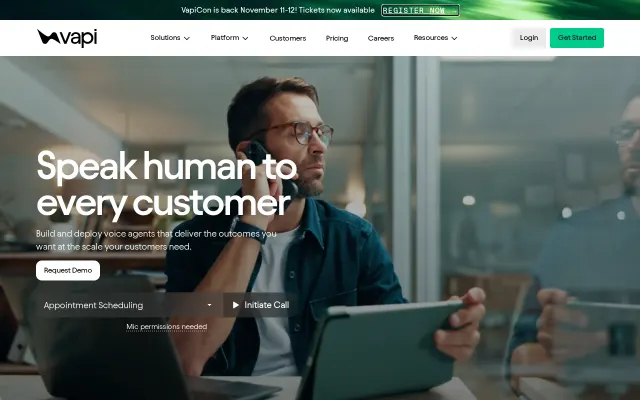Viewport: 640px width, 400px height.
Task: Visit the Careers page
Action: pyautogui.click(x=381, y=38)
